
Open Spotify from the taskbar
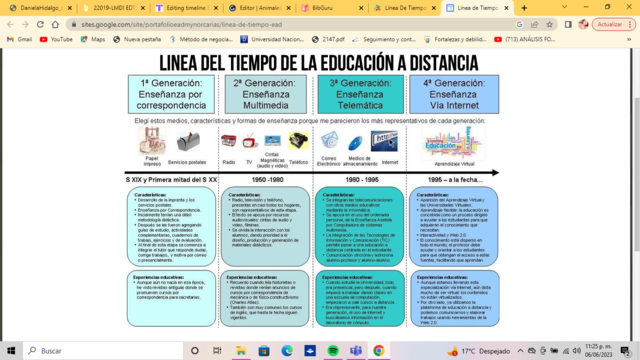pos(333,351)
